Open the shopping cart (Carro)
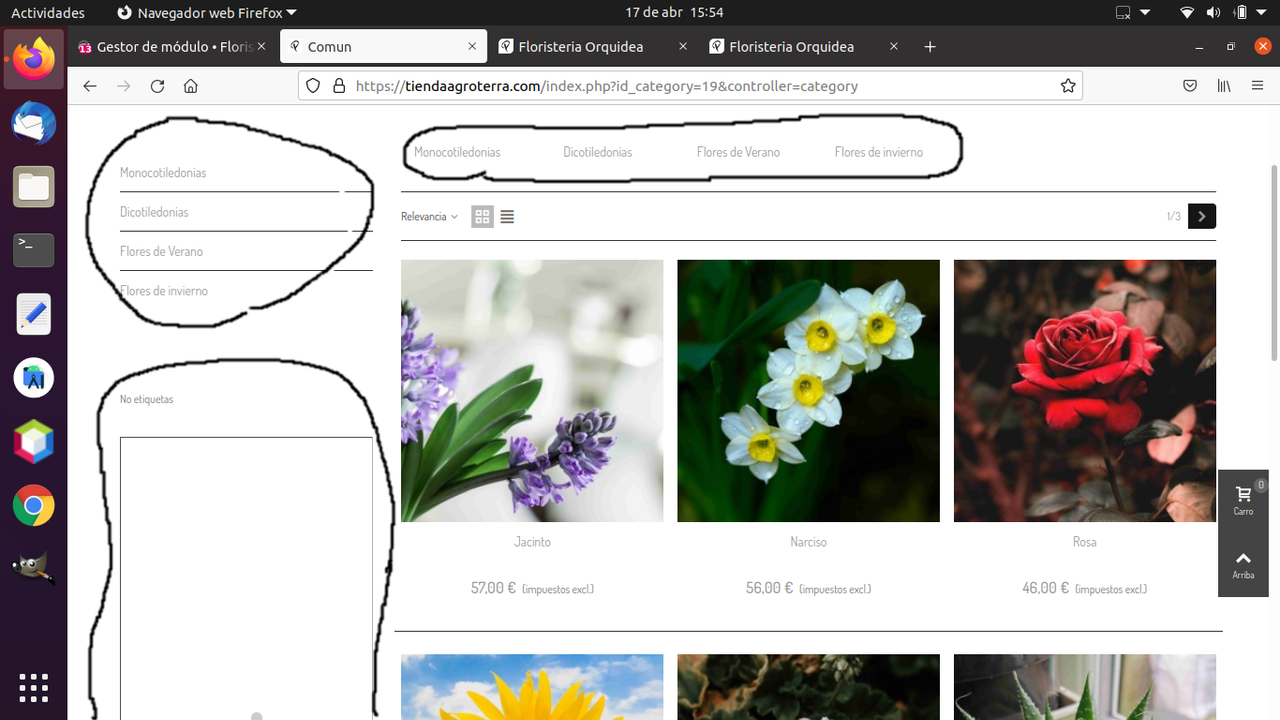Screen dimensions: 1280x720 click(1243, 501)
